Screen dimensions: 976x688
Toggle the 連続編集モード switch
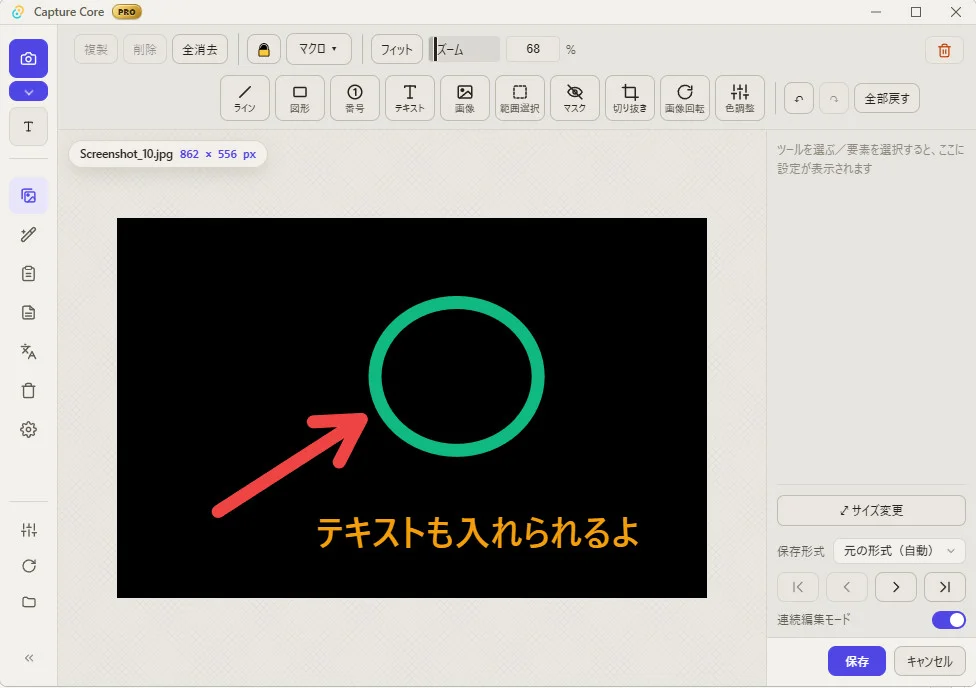[948, 620]
